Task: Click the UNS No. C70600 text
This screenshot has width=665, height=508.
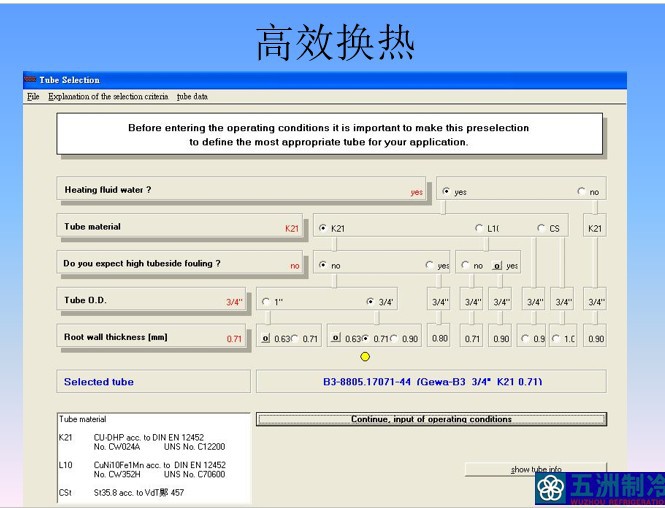Action: tap(195, 474)
